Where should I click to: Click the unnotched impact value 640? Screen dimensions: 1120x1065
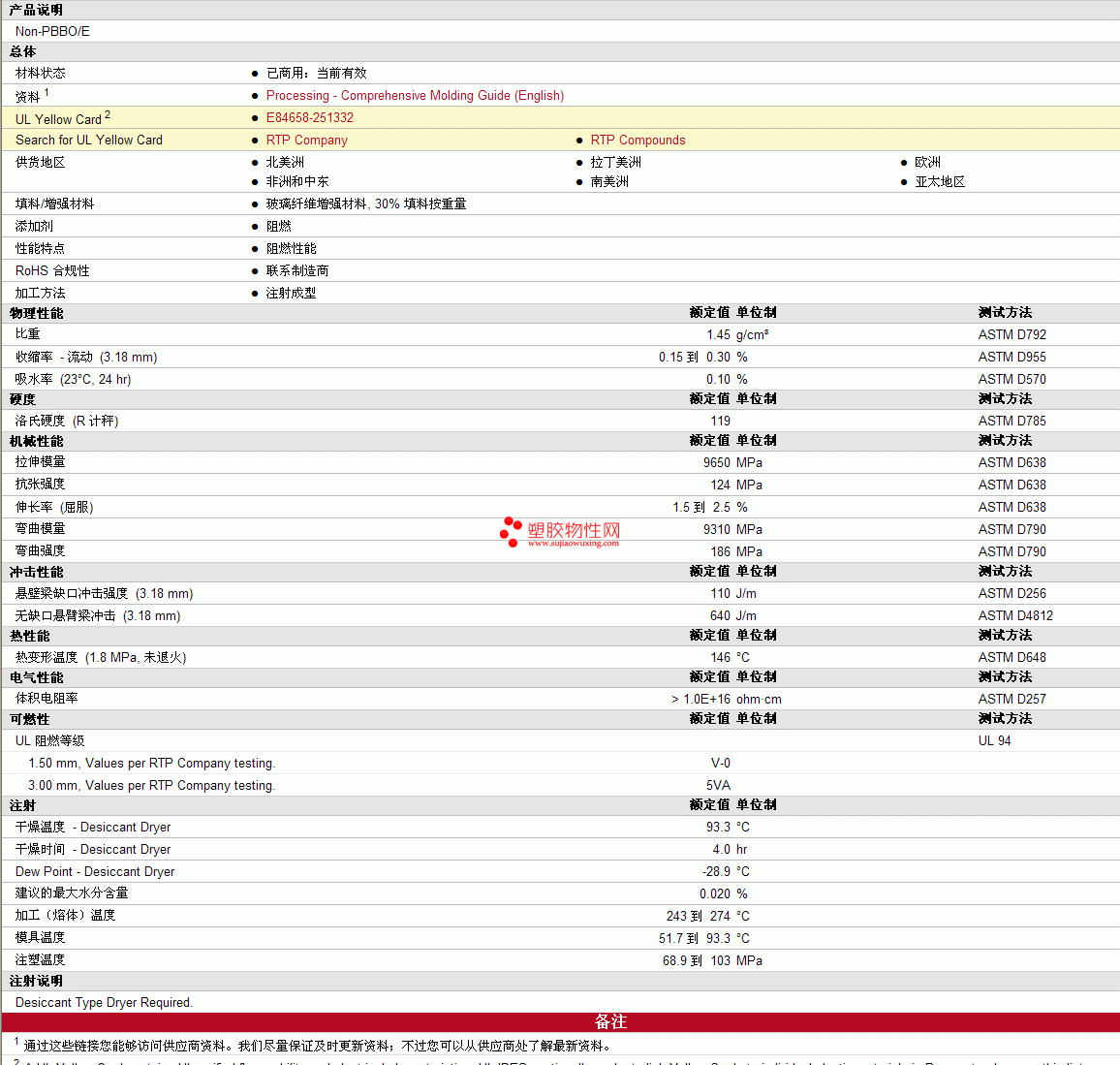(x=721, y=615)
